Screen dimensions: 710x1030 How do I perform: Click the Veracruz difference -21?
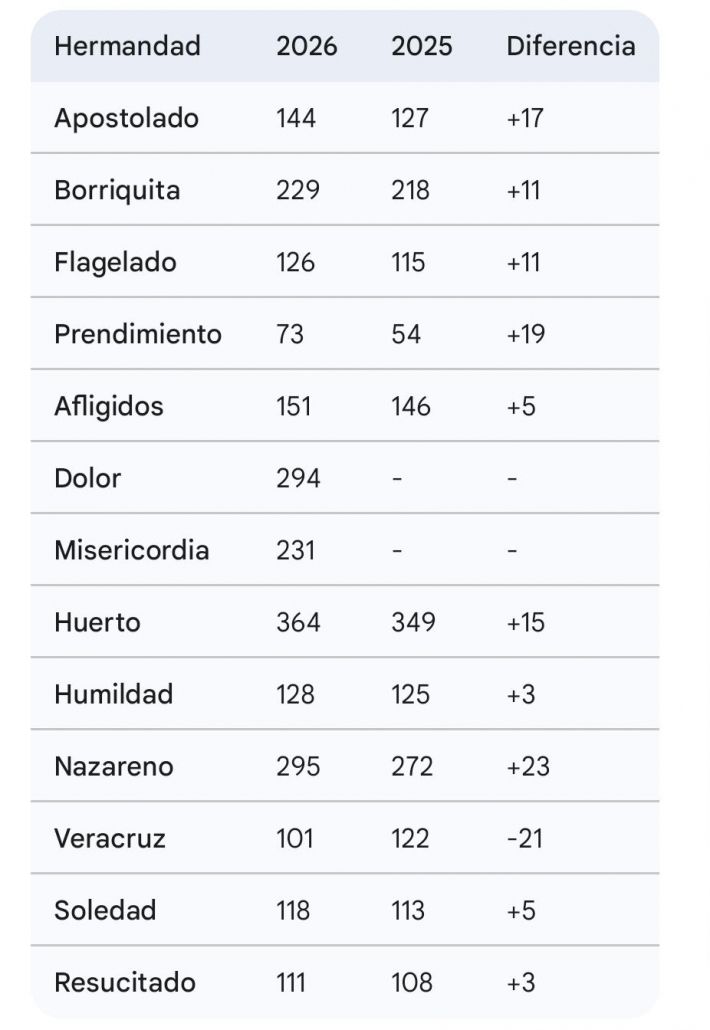pos(525,838)
